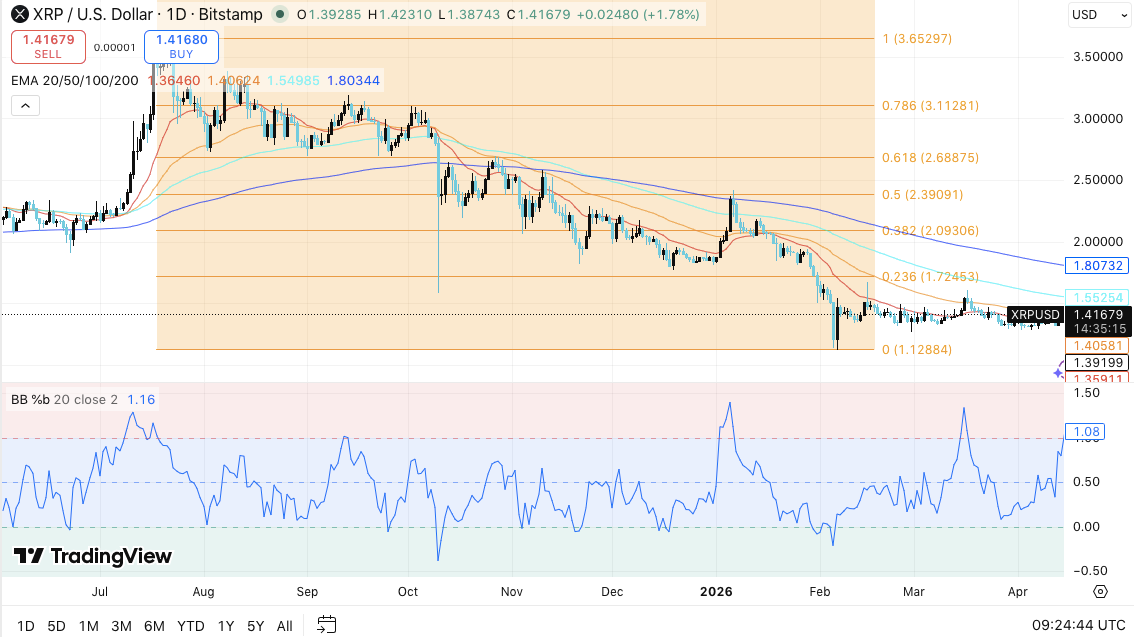1134x637 pixels.
Task: Click the XRPUSD price label on axis
Action: point(1034,316)
